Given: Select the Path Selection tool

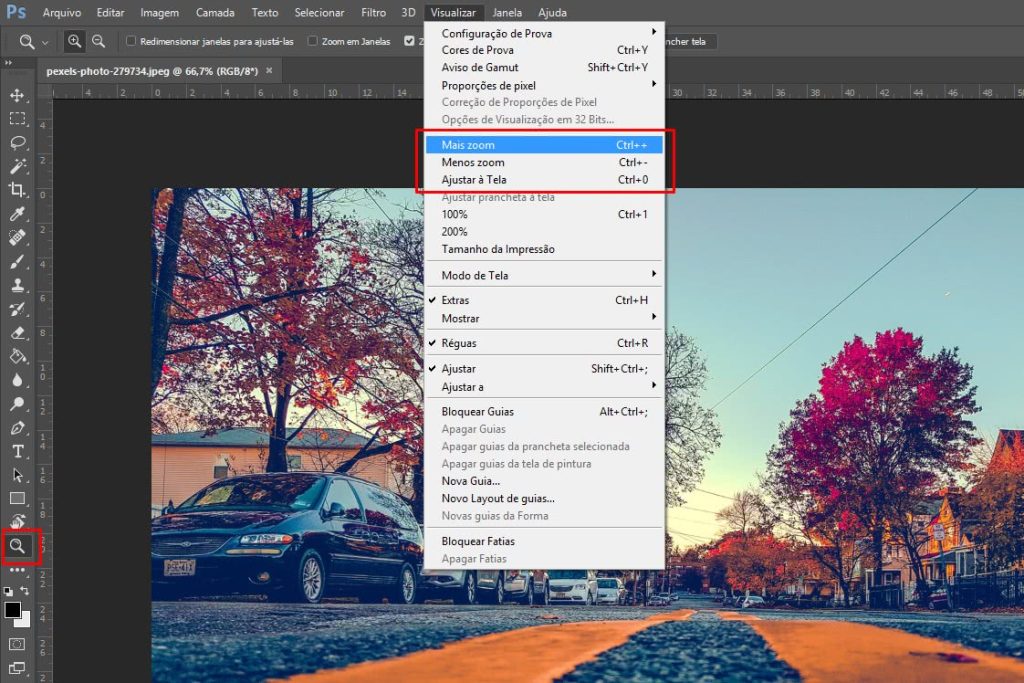Looking at the screenshot, I should point(18,475).
